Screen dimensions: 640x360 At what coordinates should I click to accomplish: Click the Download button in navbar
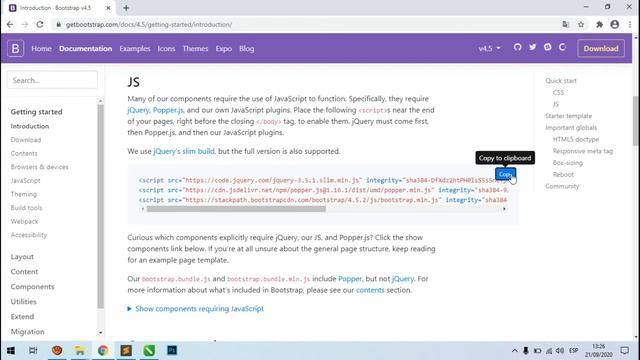point(601,48)
